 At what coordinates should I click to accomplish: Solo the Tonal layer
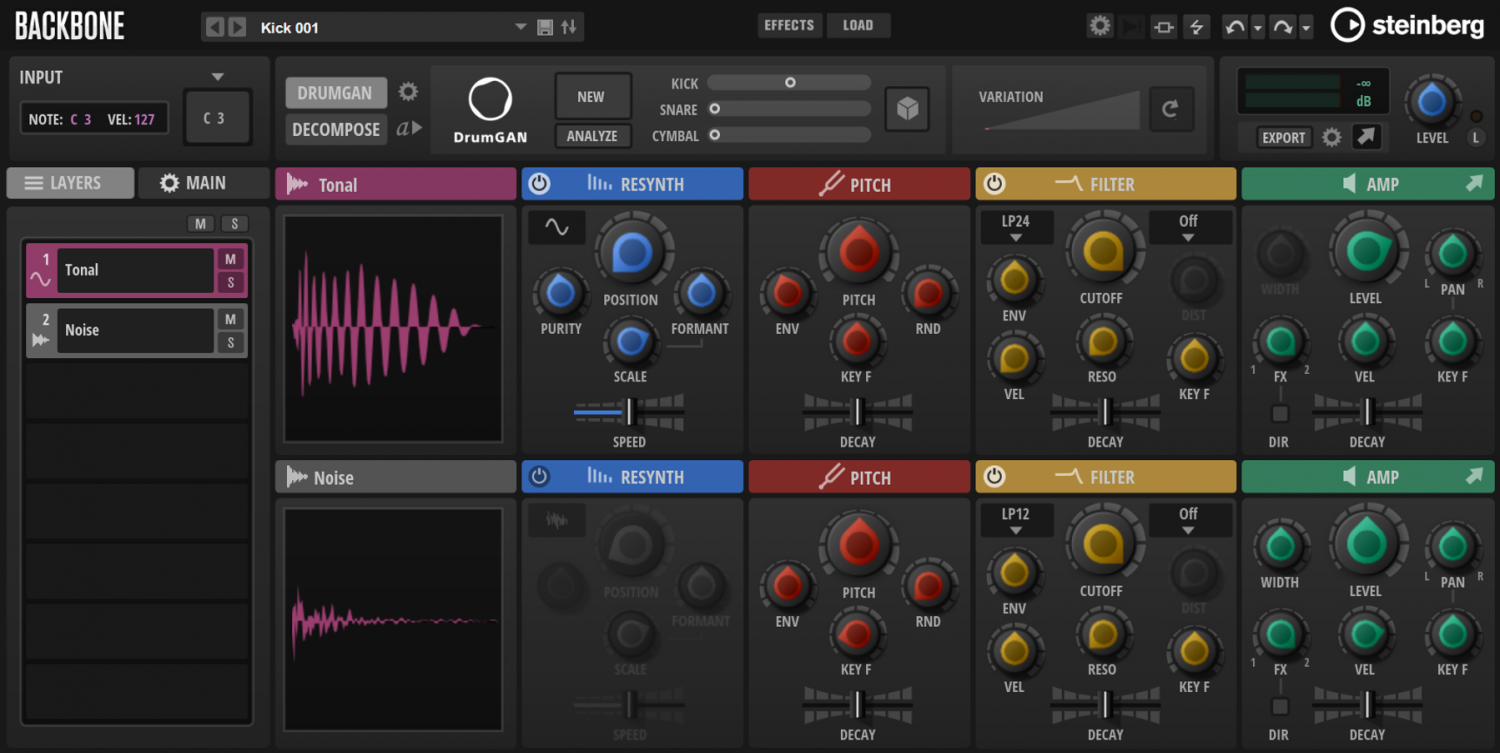[x=230, y=283]
